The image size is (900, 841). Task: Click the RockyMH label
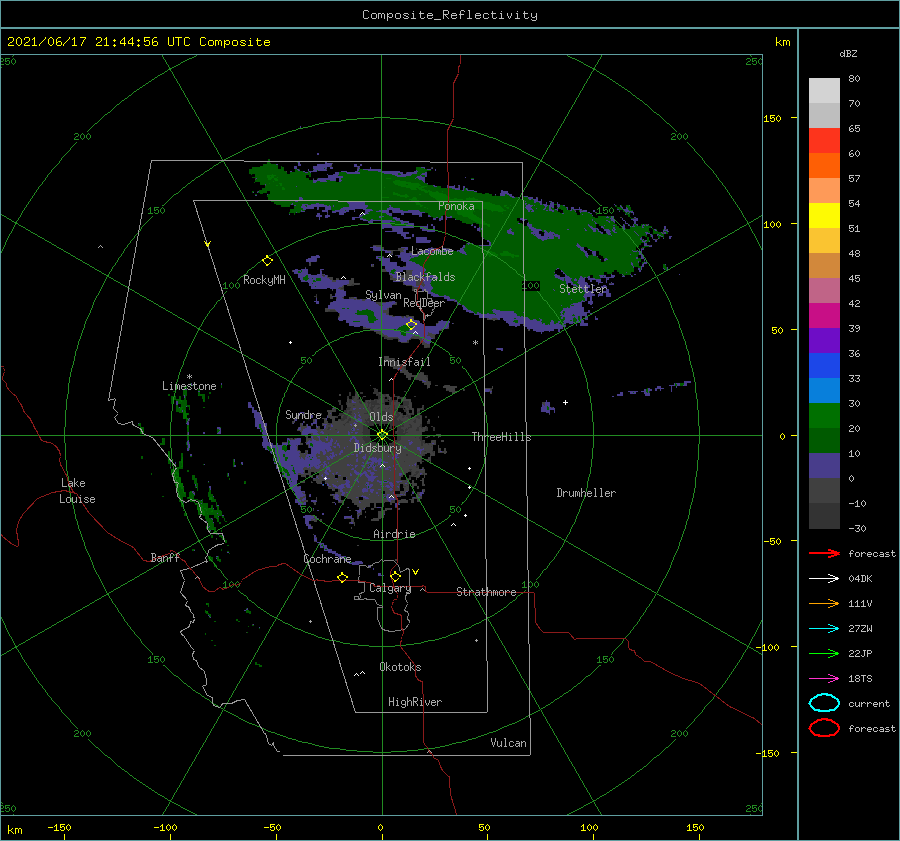[264, 280]
